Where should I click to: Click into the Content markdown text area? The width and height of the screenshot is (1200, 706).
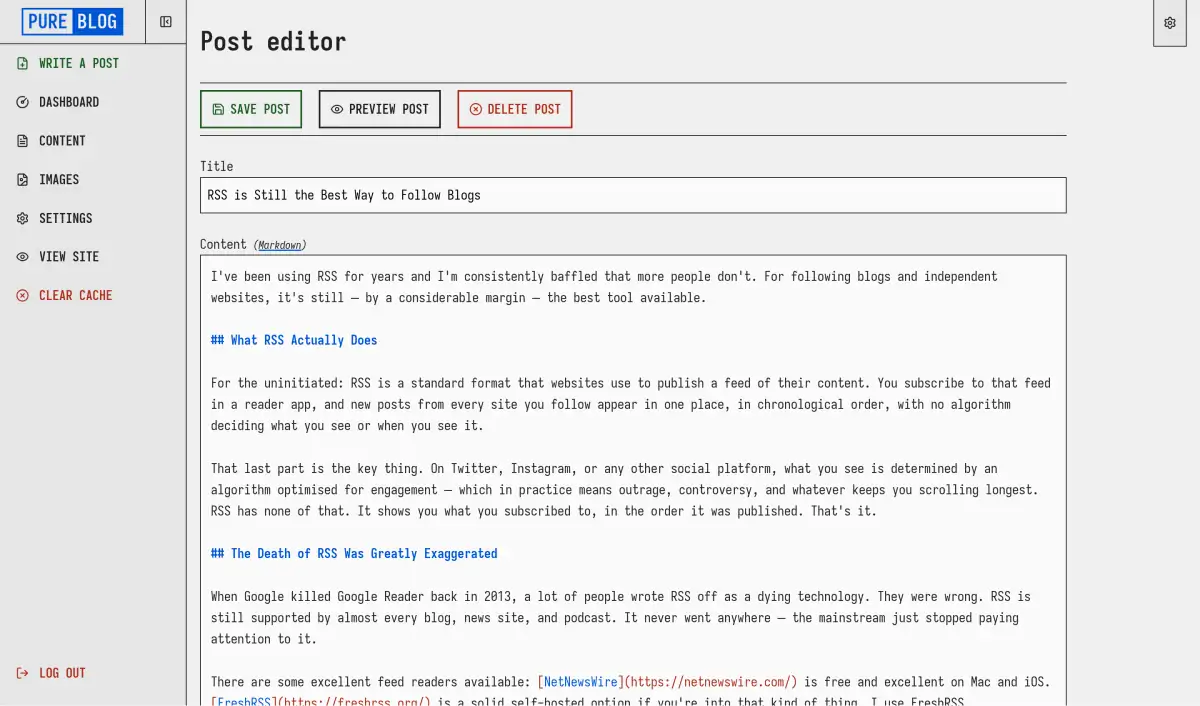(x=633, y=480)
